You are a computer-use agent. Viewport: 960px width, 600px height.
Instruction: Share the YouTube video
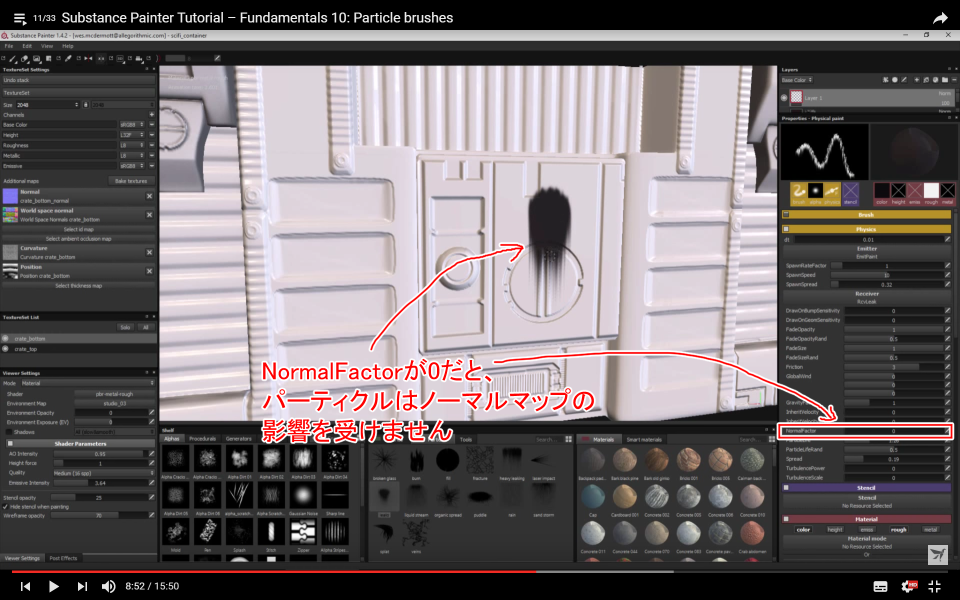click(940, 18)
